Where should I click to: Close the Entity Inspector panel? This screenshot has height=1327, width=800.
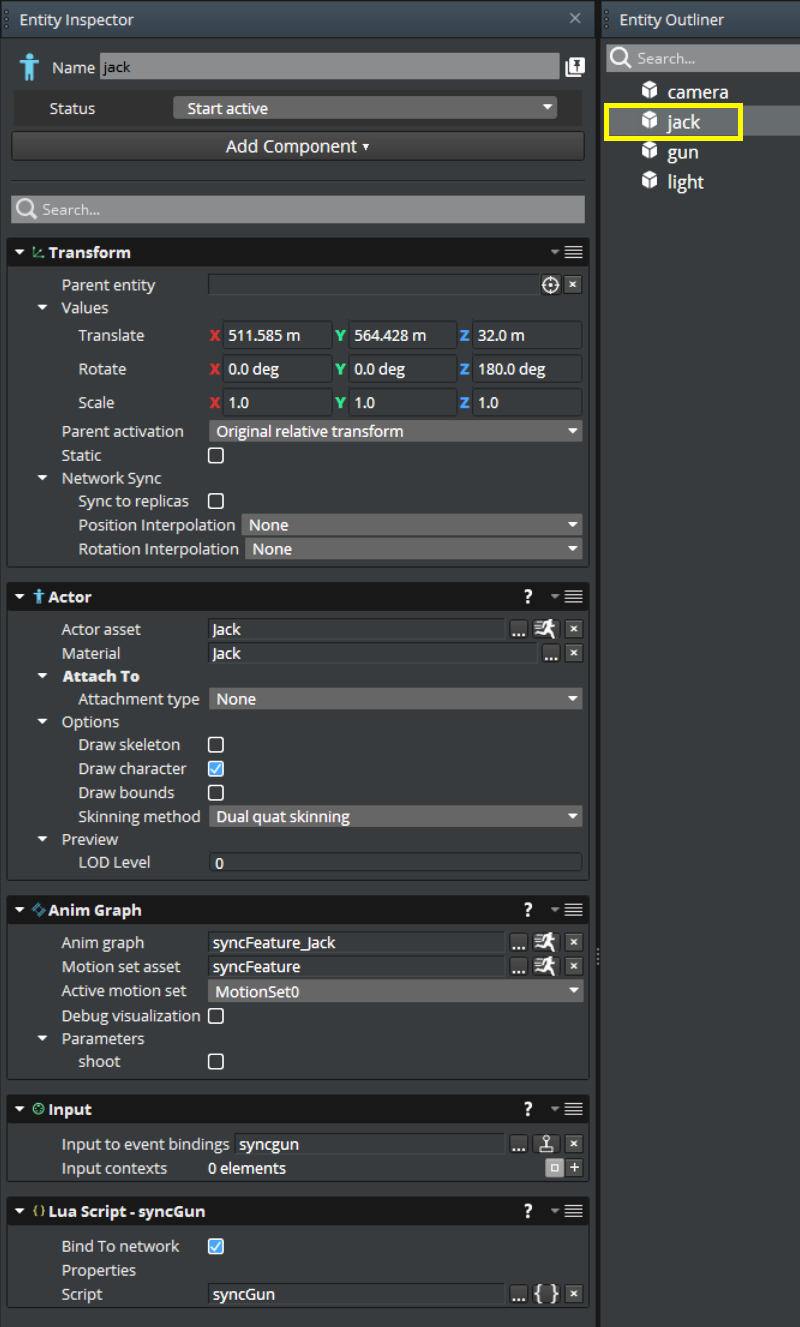(x=575, y=18)
